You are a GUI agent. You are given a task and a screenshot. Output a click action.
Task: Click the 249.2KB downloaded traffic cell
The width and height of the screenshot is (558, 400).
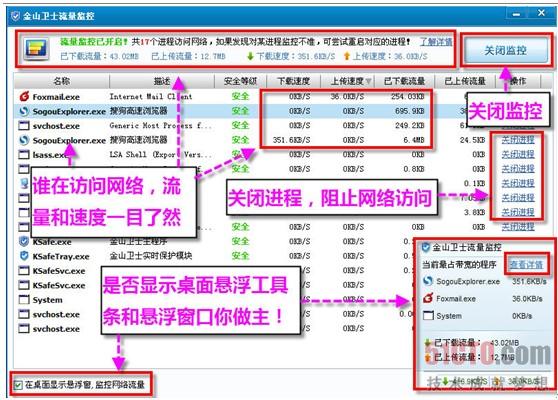pos(410,125)
